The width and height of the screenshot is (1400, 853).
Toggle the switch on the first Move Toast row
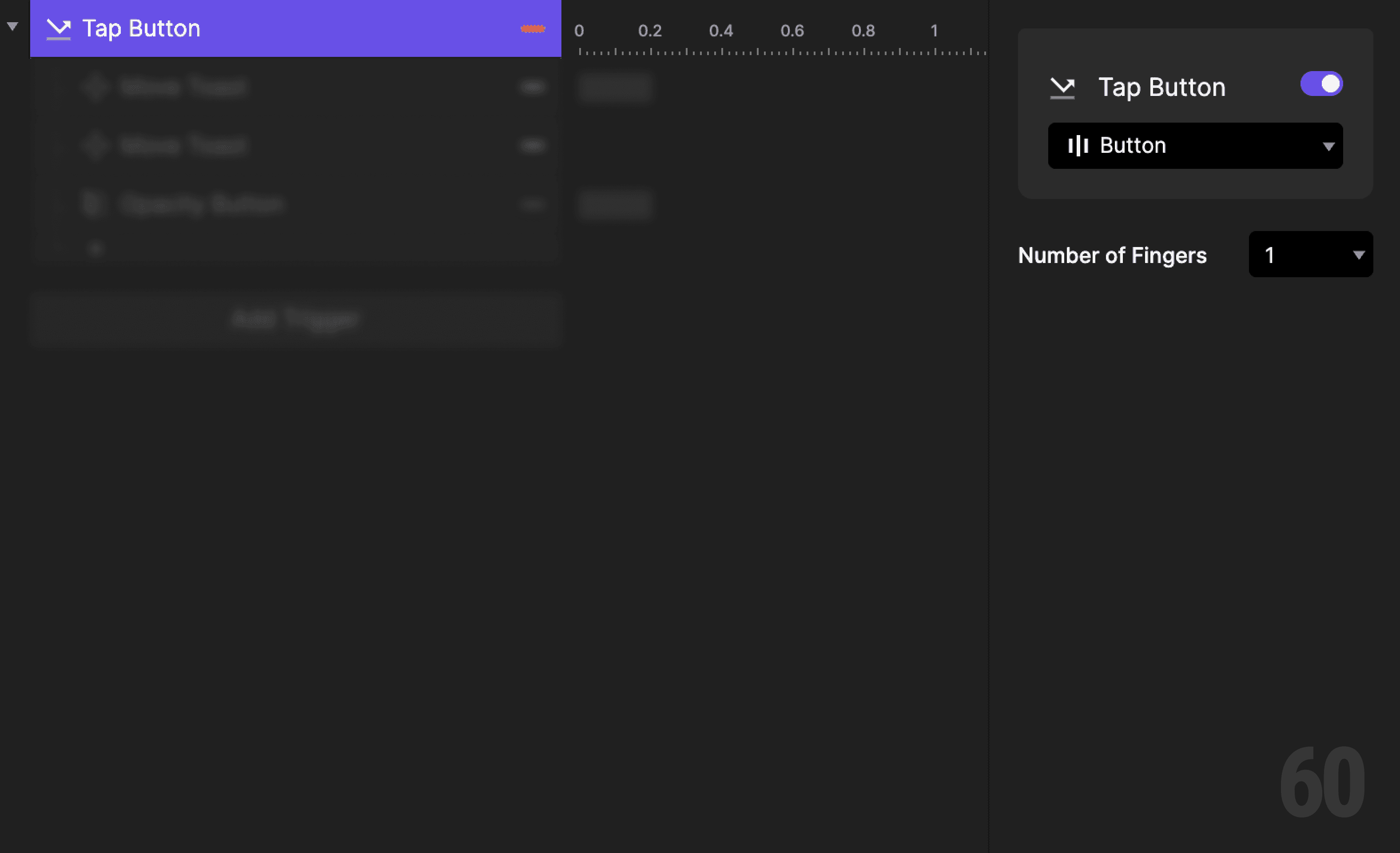(x=532, y=86)
